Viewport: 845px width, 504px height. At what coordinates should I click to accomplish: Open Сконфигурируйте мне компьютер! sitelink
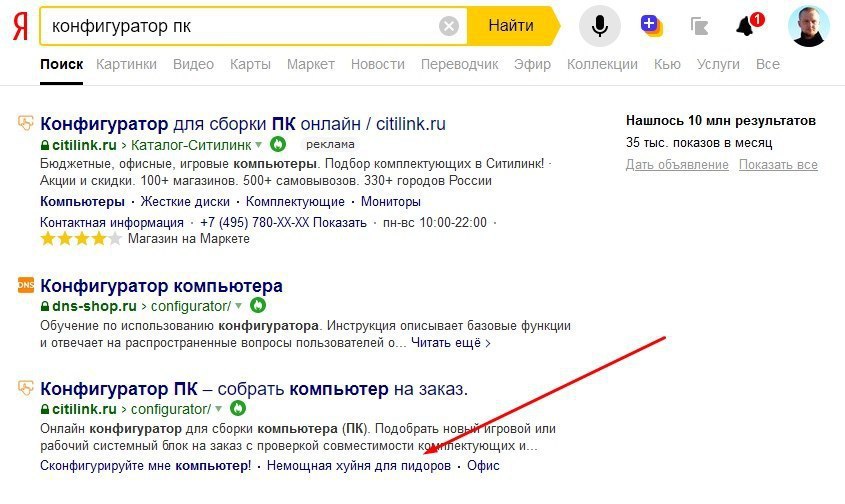click(146, 466)
